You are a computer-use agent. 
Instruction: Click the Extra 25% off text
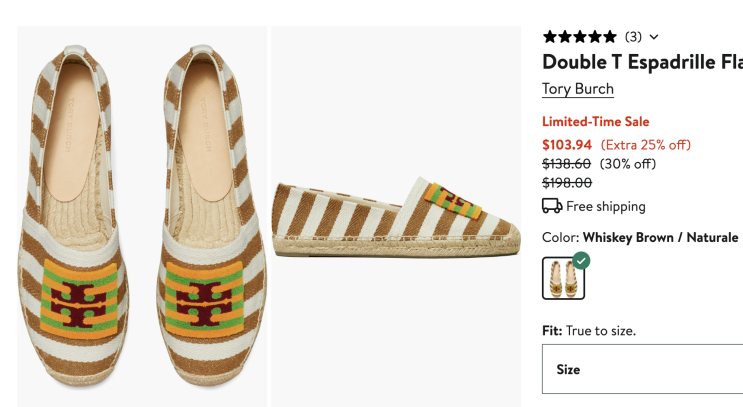645,144
